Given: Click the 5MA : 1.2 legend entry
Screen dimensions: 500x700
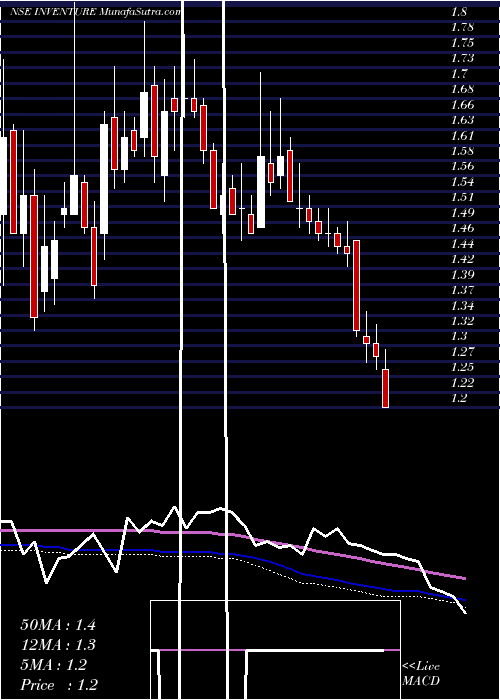Looking at the screenshot, I should 54,665.
